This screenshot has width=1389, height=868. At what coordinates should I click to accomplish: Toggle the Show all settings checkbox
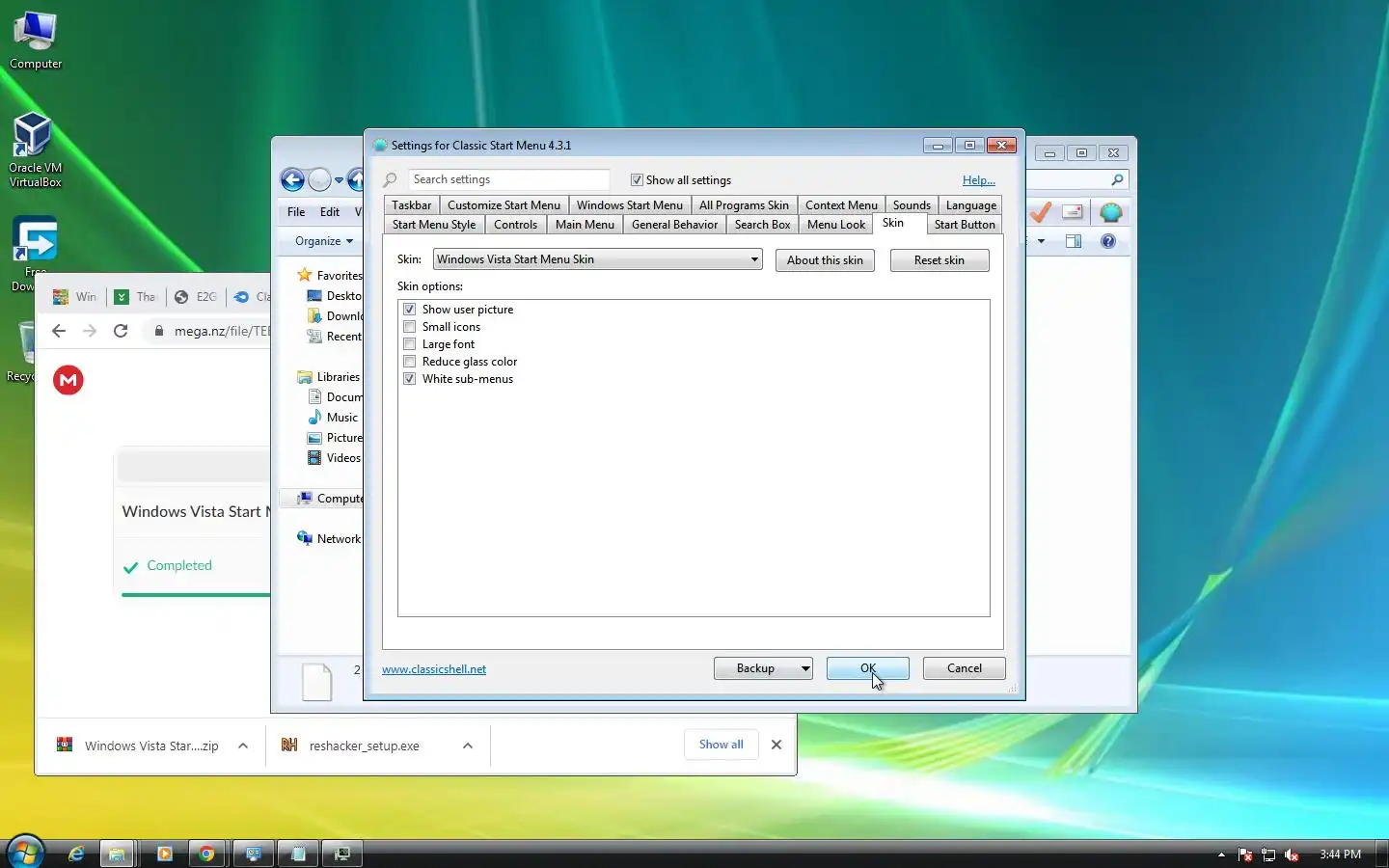[x=637, y=180]
